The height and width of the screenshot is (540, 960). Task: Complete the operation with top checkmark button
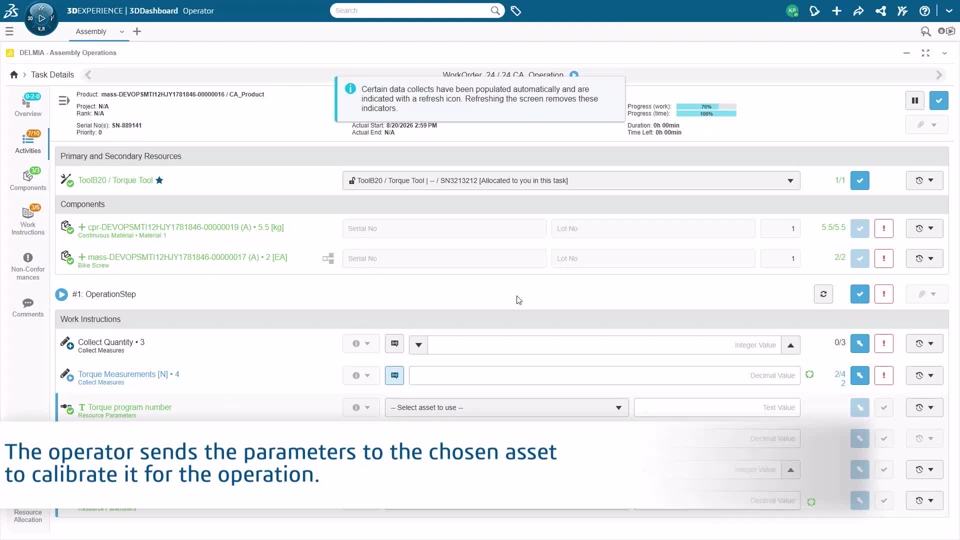(939, 100)
